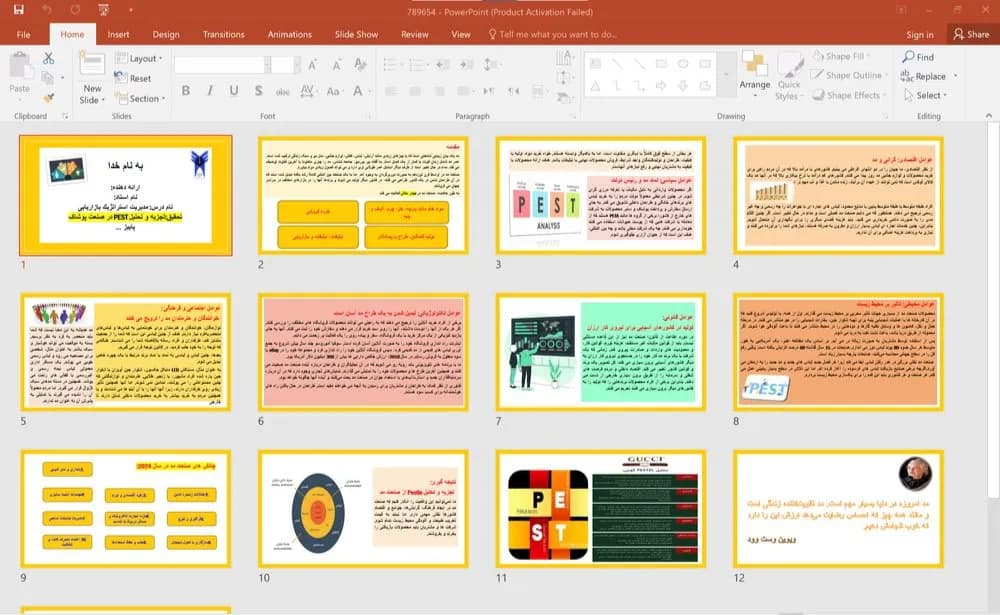Open the font name combo box
The width and height of the screenshot is (1000, 615).
click(x=220, y=64)
